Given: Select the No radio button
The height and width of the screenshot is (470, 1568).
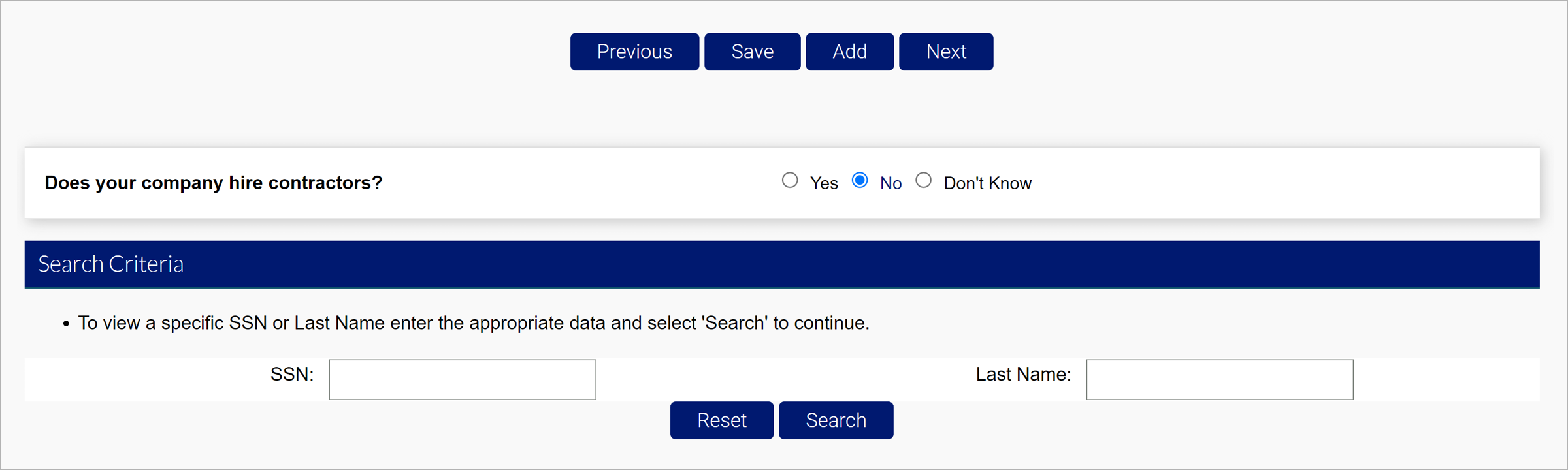Looking at the screenshot, I should click(860, 180).
